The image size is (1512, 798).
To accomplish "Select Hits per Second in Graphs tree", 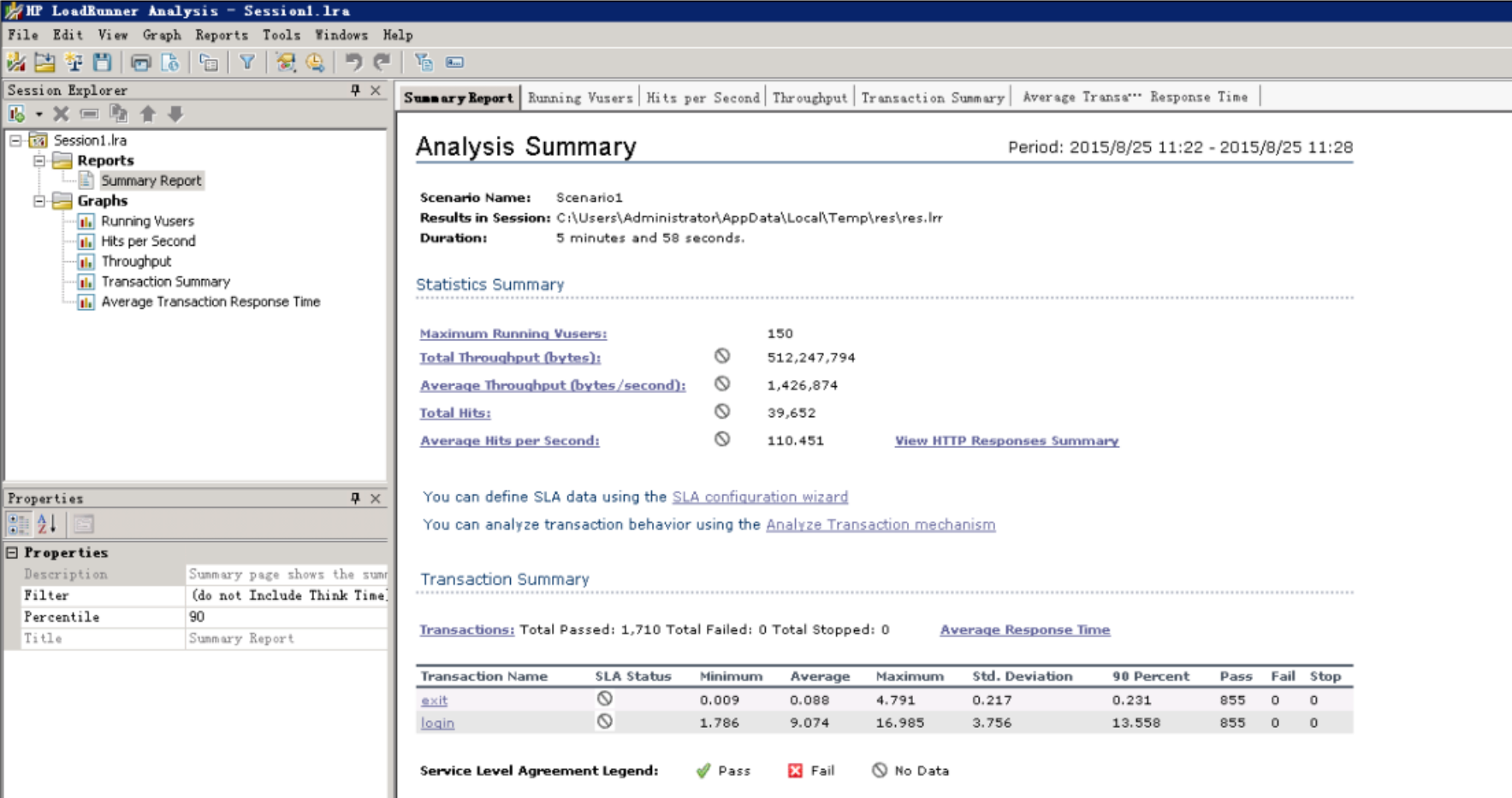I will coord(148,241).
